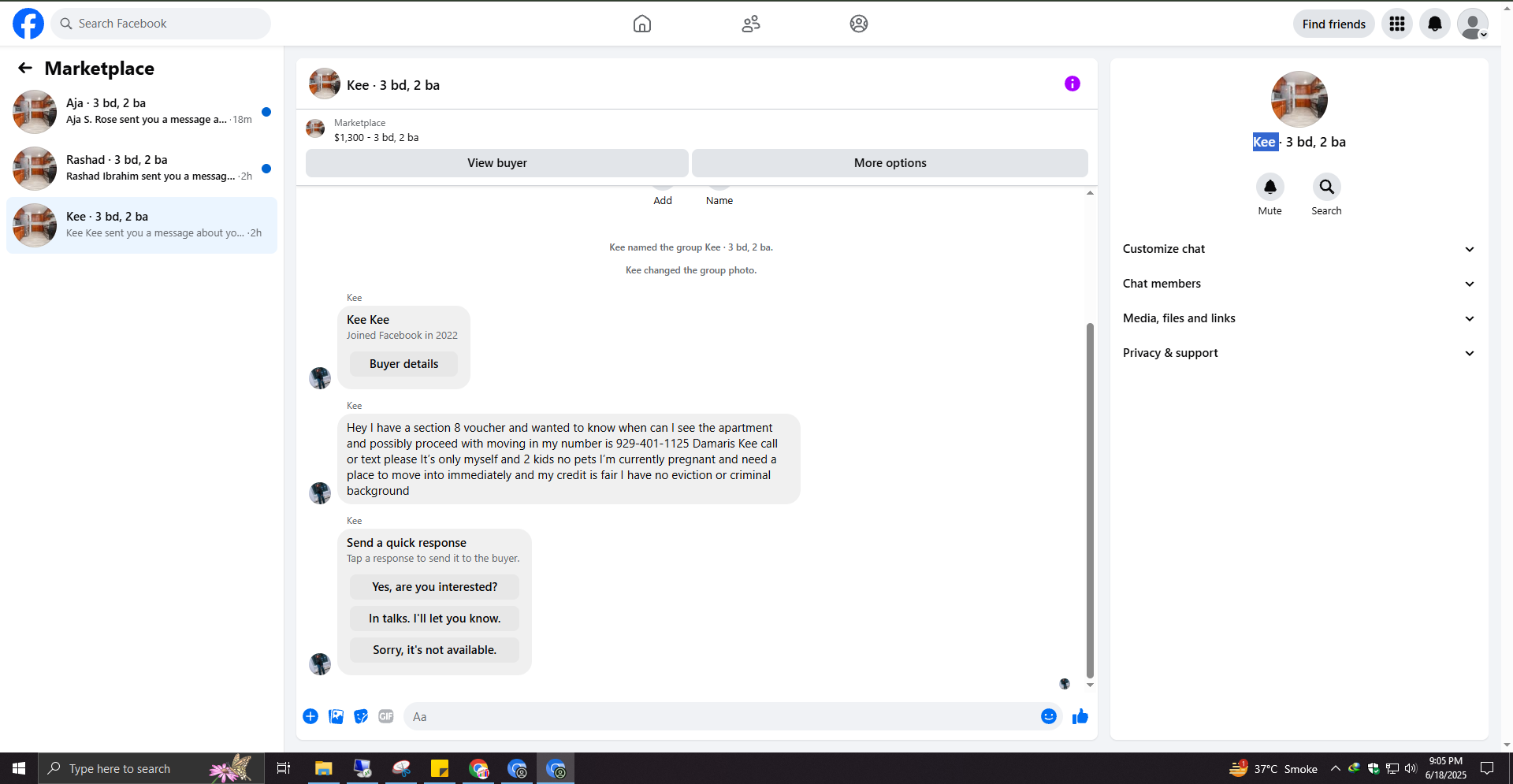Click the Find friends button

tap(1334, 24)
